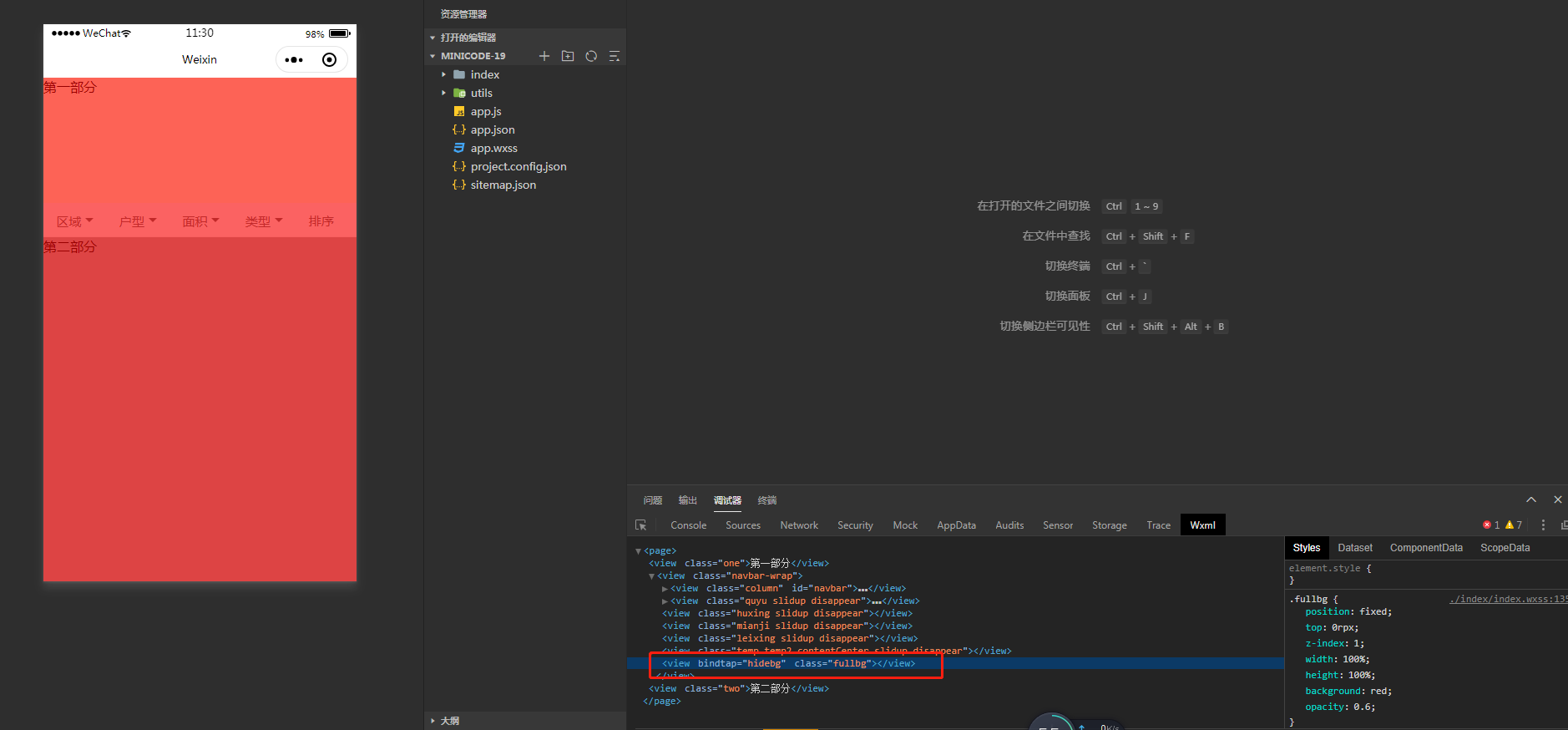Tap the 排序 sort option in simulator
Viewport: 1568px width, 730px height.
[x=321, y=221]
